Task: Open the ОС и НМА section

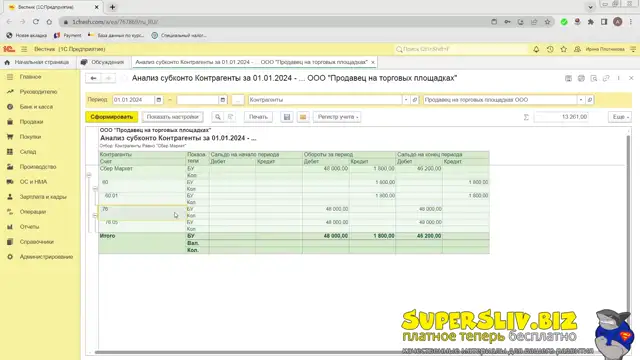Action: [x=33, y=182]
